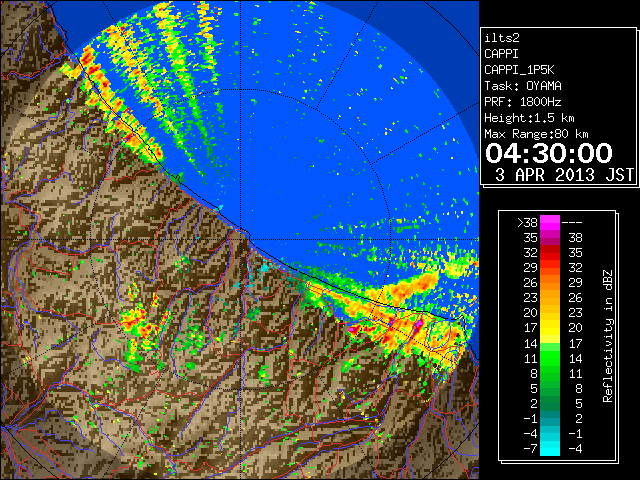Click the 04:30:00 timestamp
Screen dimensions: 640x480
[x=549, y=153]
